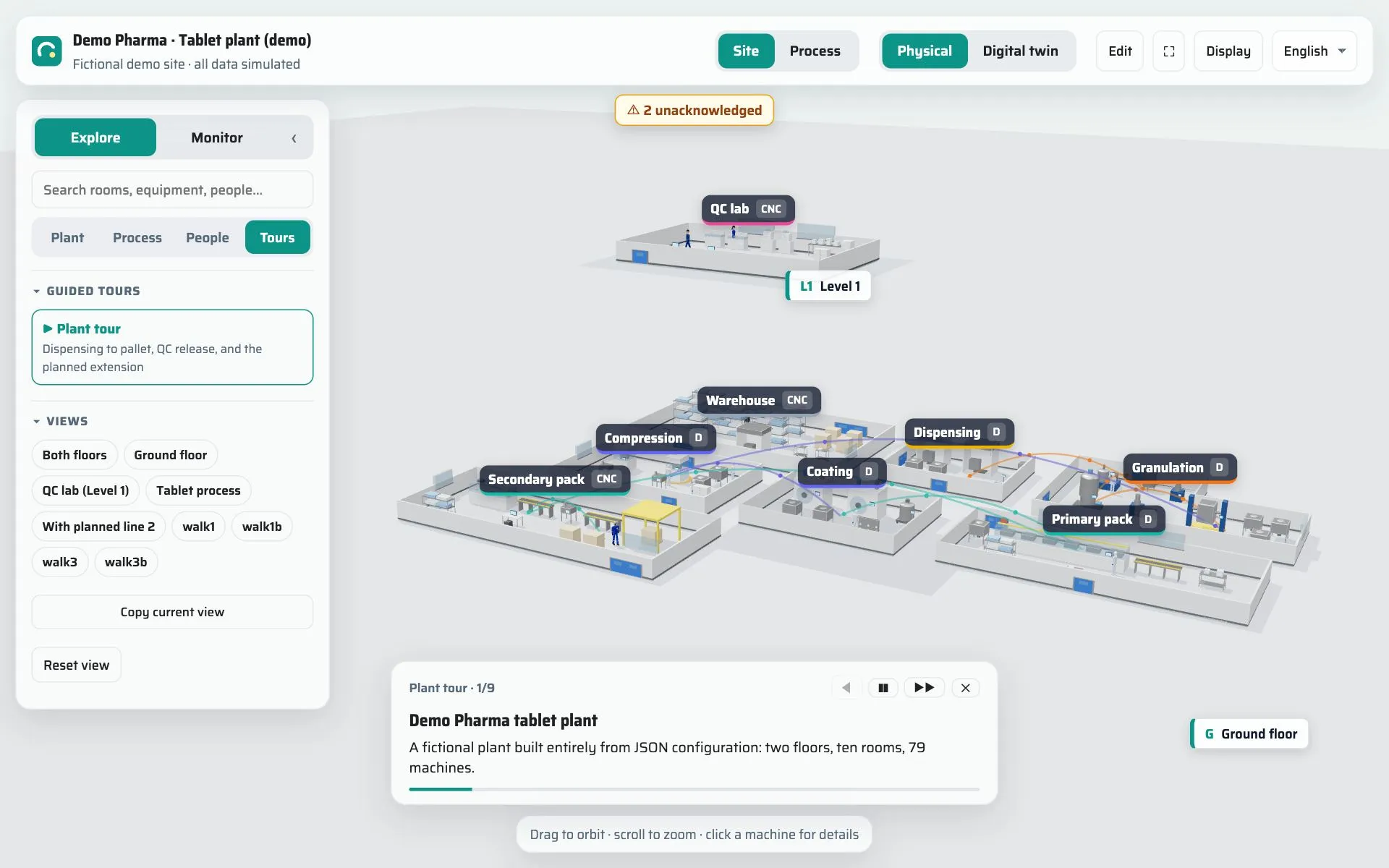Close the plant tour card
Screen dimensions: 1389x868
965,688
